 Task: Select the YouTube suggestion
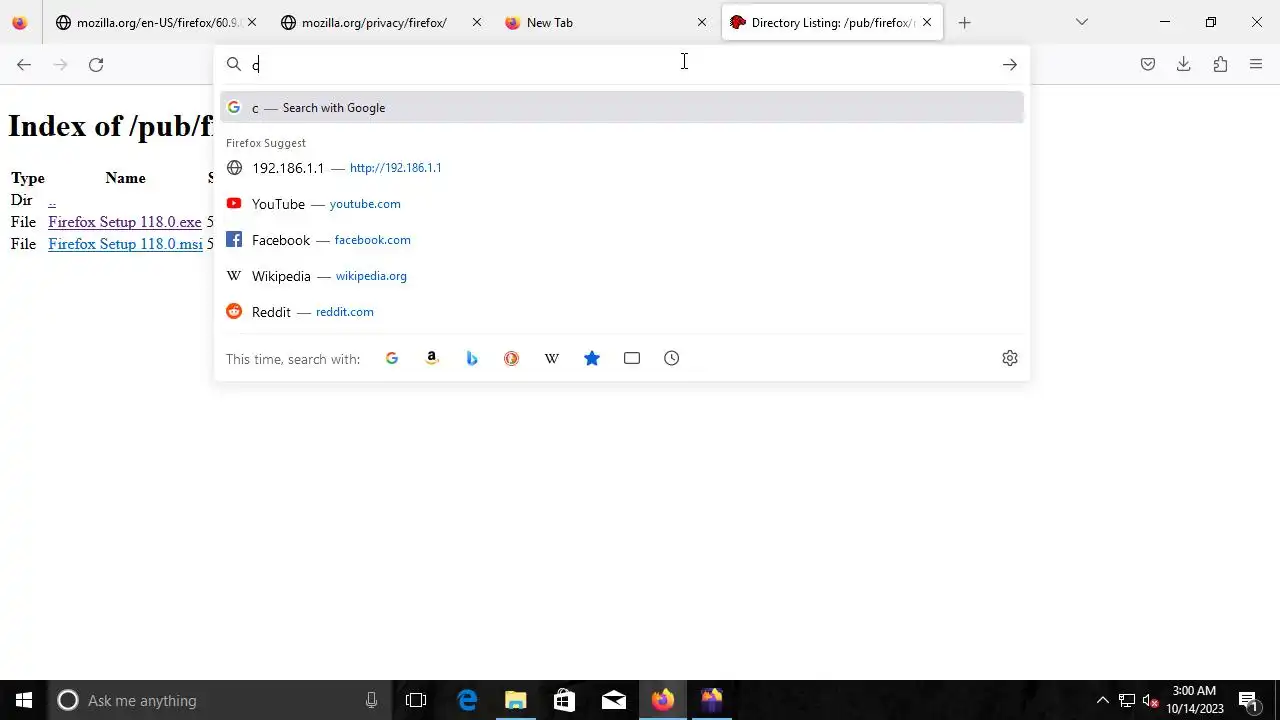click(622, 204)
